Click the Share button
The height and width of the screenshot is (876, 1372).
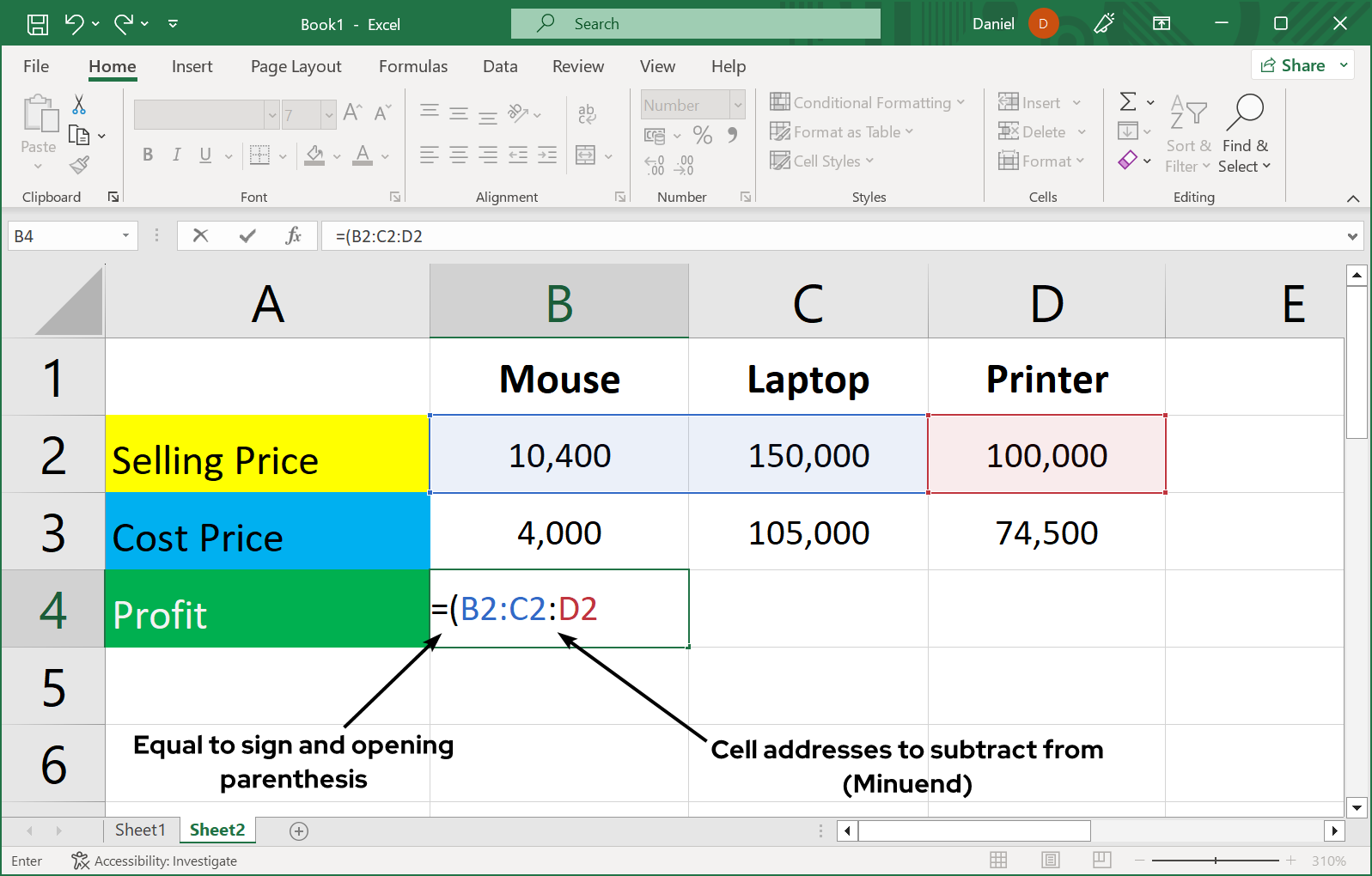click(1302, 65)
